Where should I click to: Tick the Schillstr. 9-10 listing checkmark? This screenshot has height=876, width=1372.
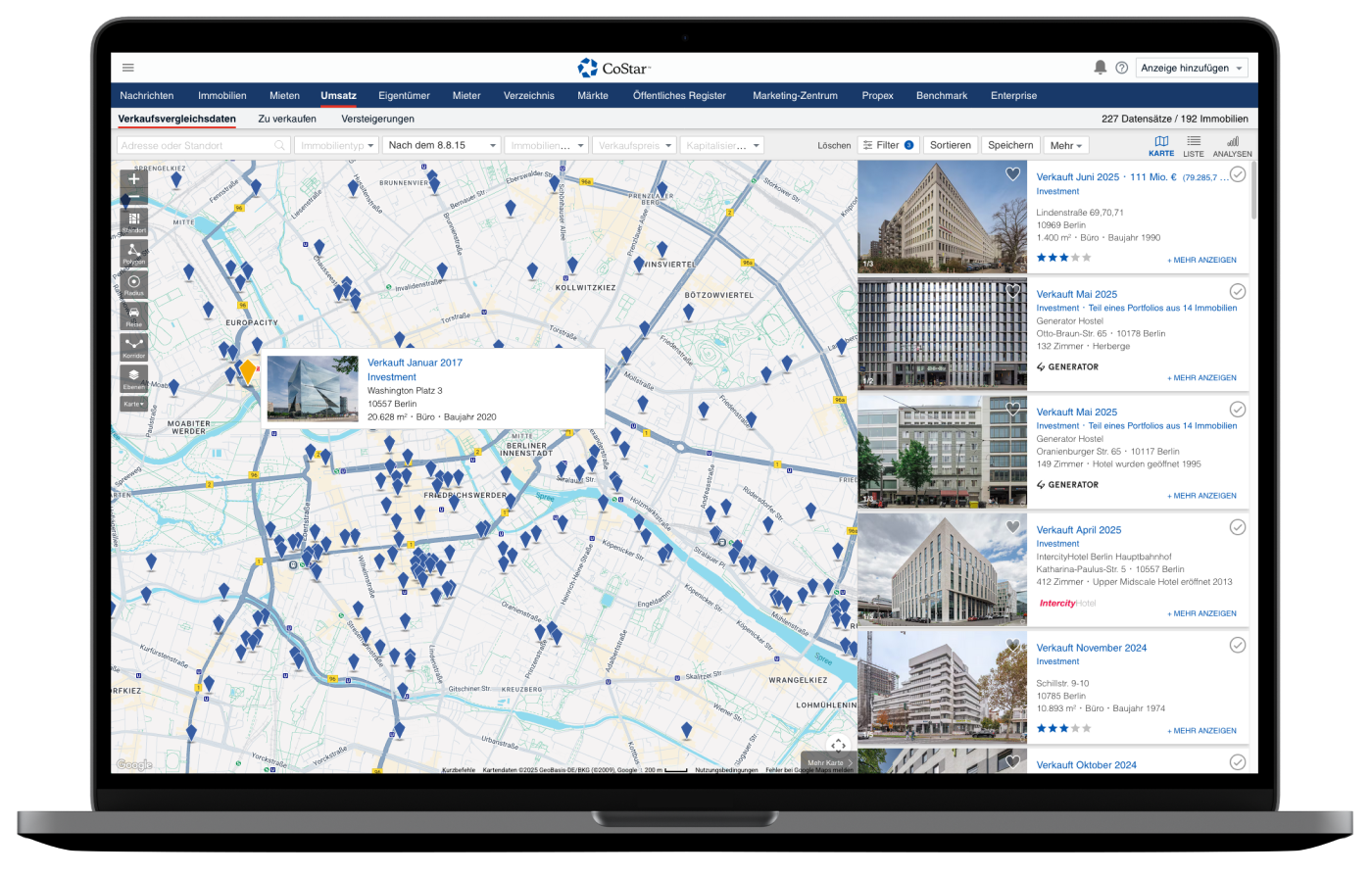click(x=1238, y=645)
